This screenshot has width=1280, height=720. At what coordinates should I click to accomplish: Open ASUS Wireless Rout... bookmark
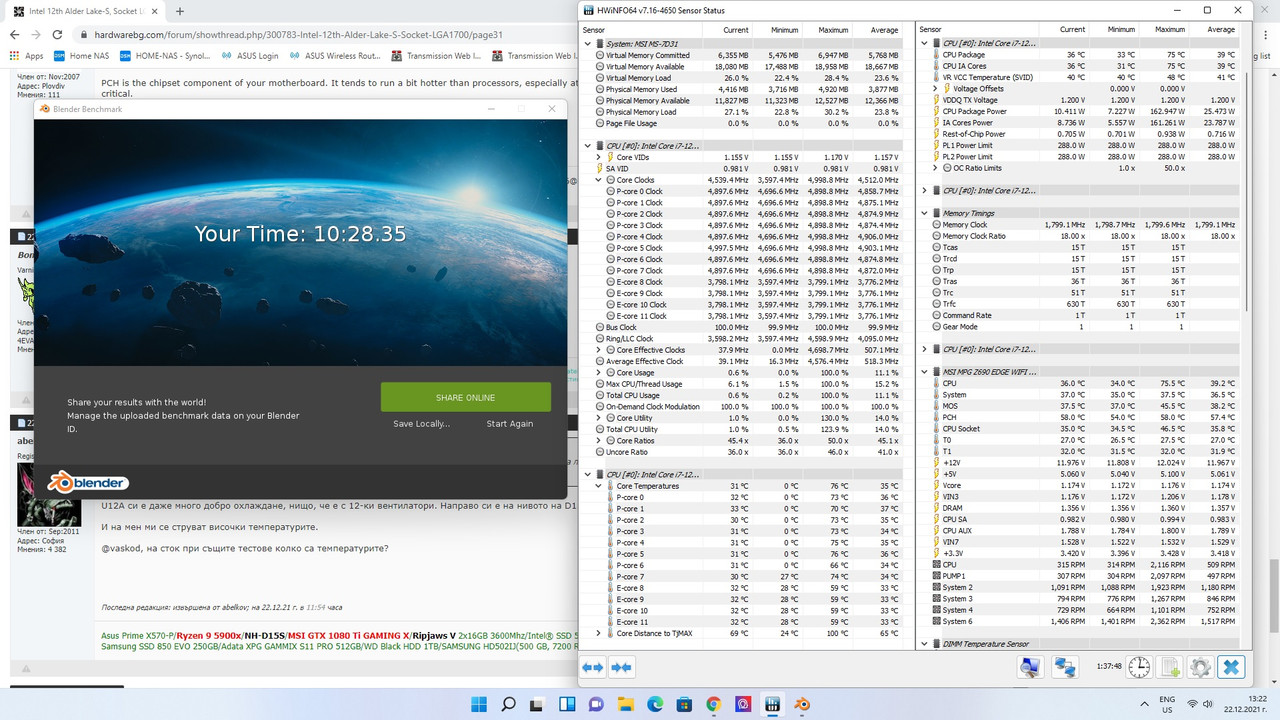(x=335, y=56)
